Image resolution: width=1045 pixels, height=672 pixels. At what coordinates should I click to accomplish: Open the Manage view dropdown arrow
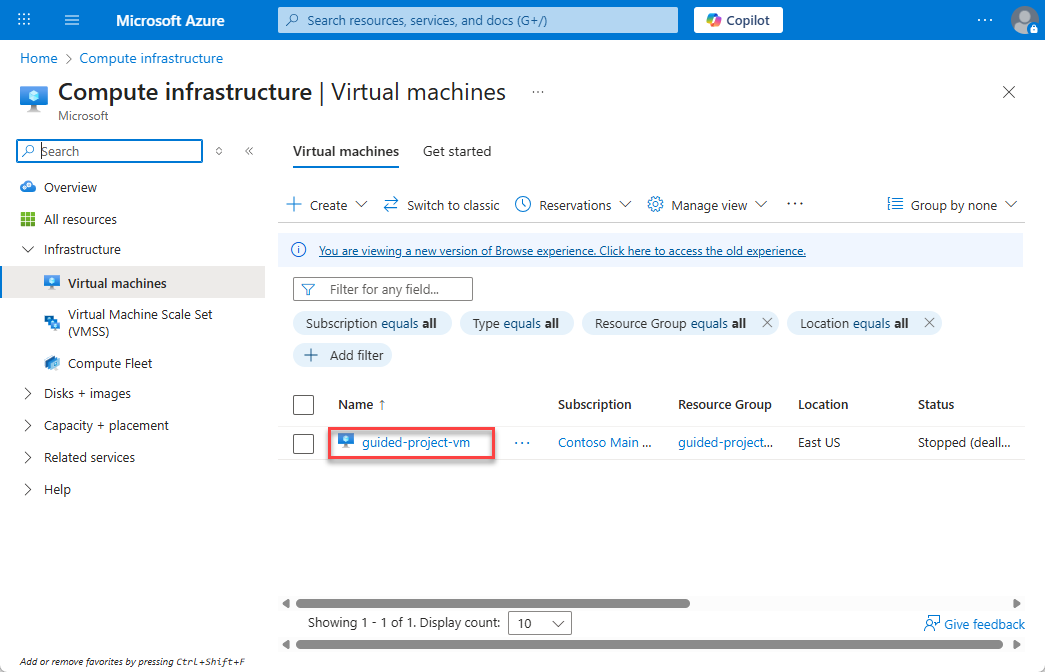tap(761, 204)
